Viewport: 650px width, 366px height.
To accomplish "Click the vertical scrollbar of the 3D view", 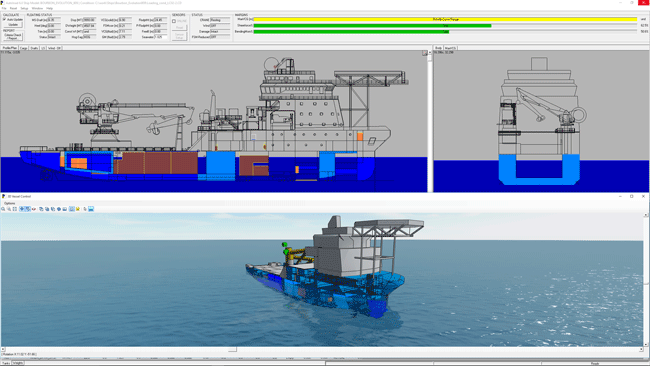I will (x=645, y=280).
